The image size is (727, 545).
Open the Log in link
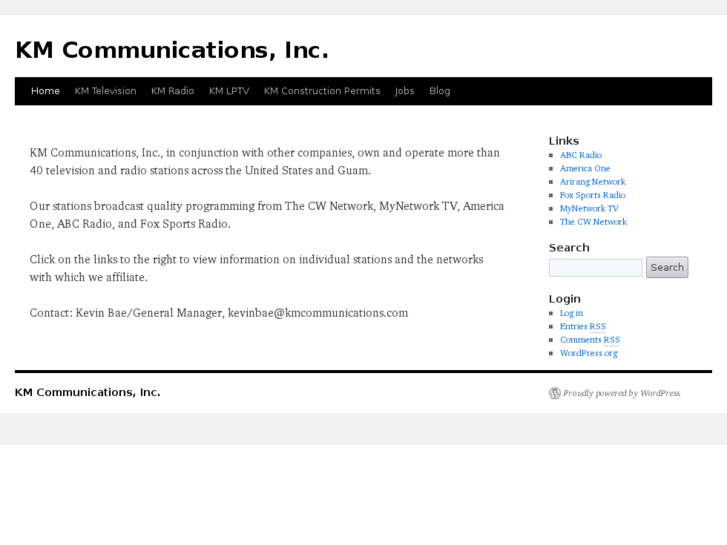click(x=571, y=313)
